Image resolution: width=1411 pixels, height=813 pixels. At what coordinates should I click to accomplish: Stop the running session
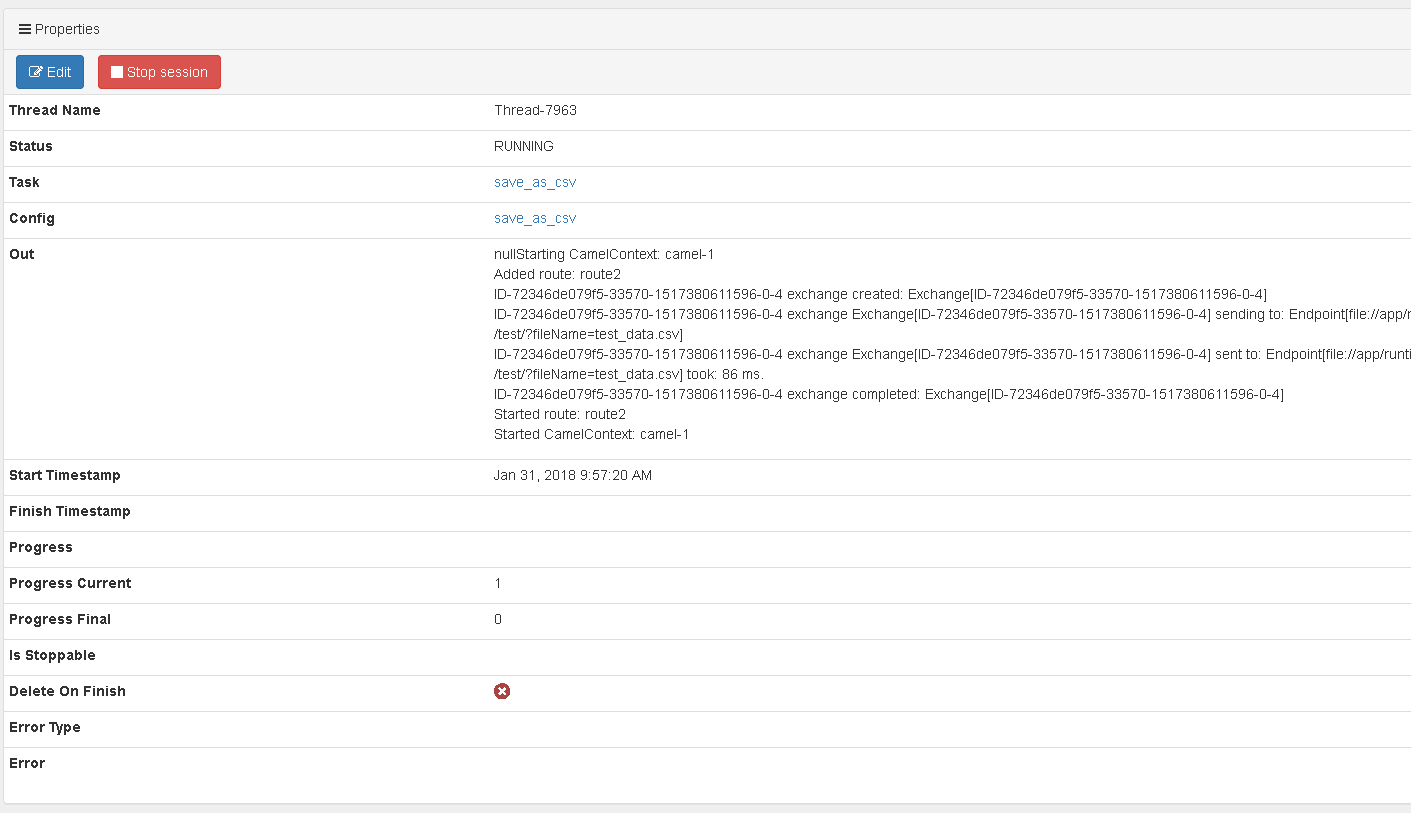[x=159, y=72]
